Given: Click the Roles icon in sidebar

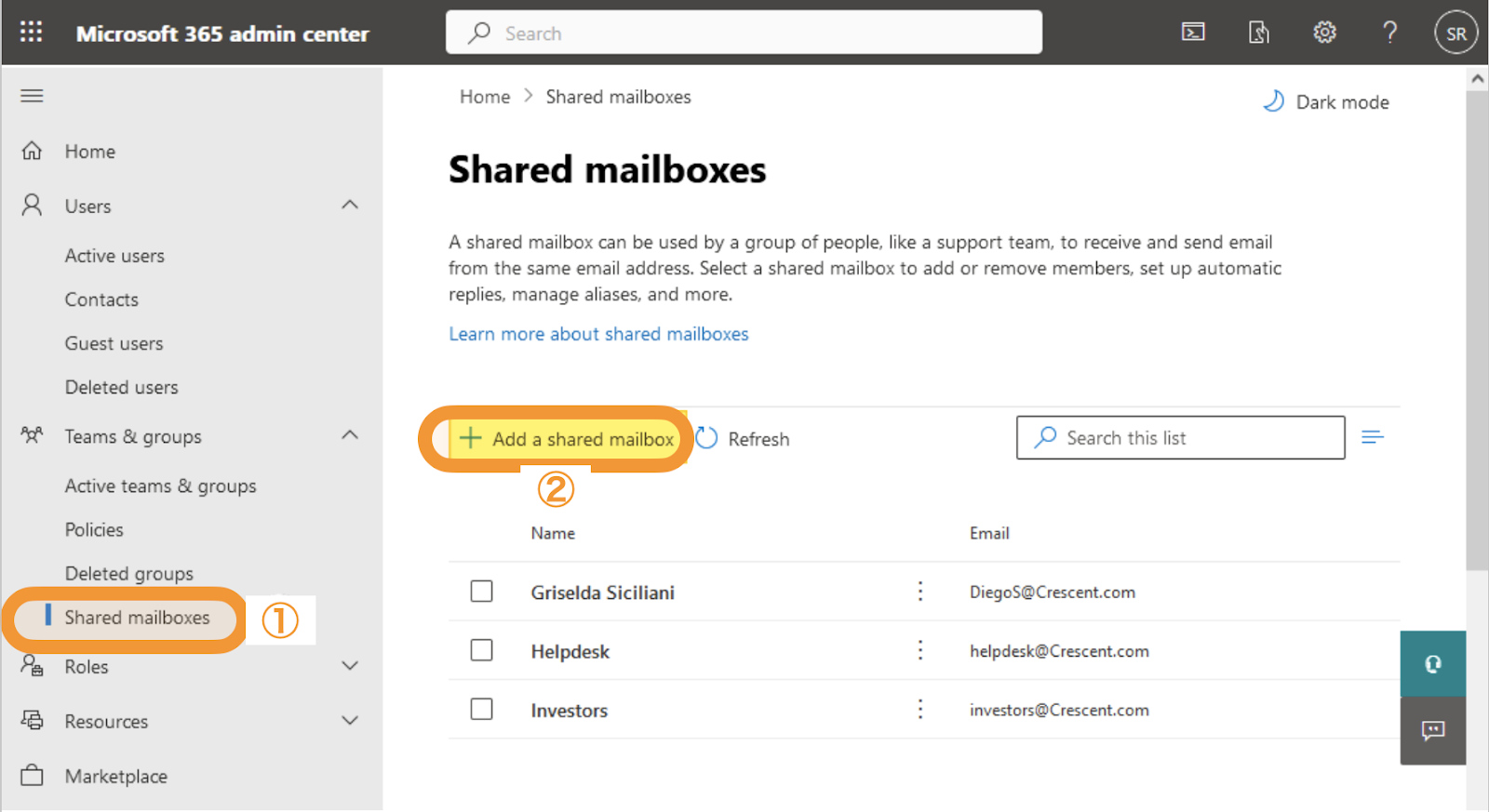Looking at the screenshot, I should [x=33, y=666].
